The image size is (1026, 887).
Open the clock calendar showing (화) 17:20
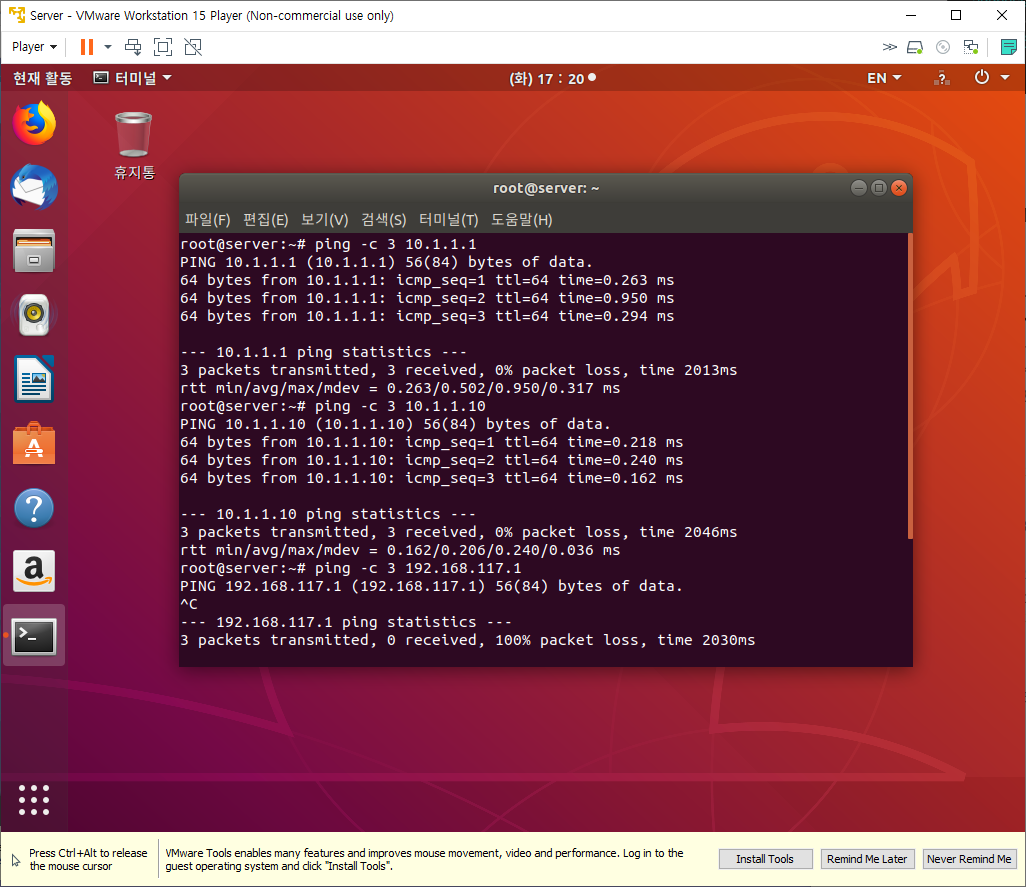pos(552,78)
